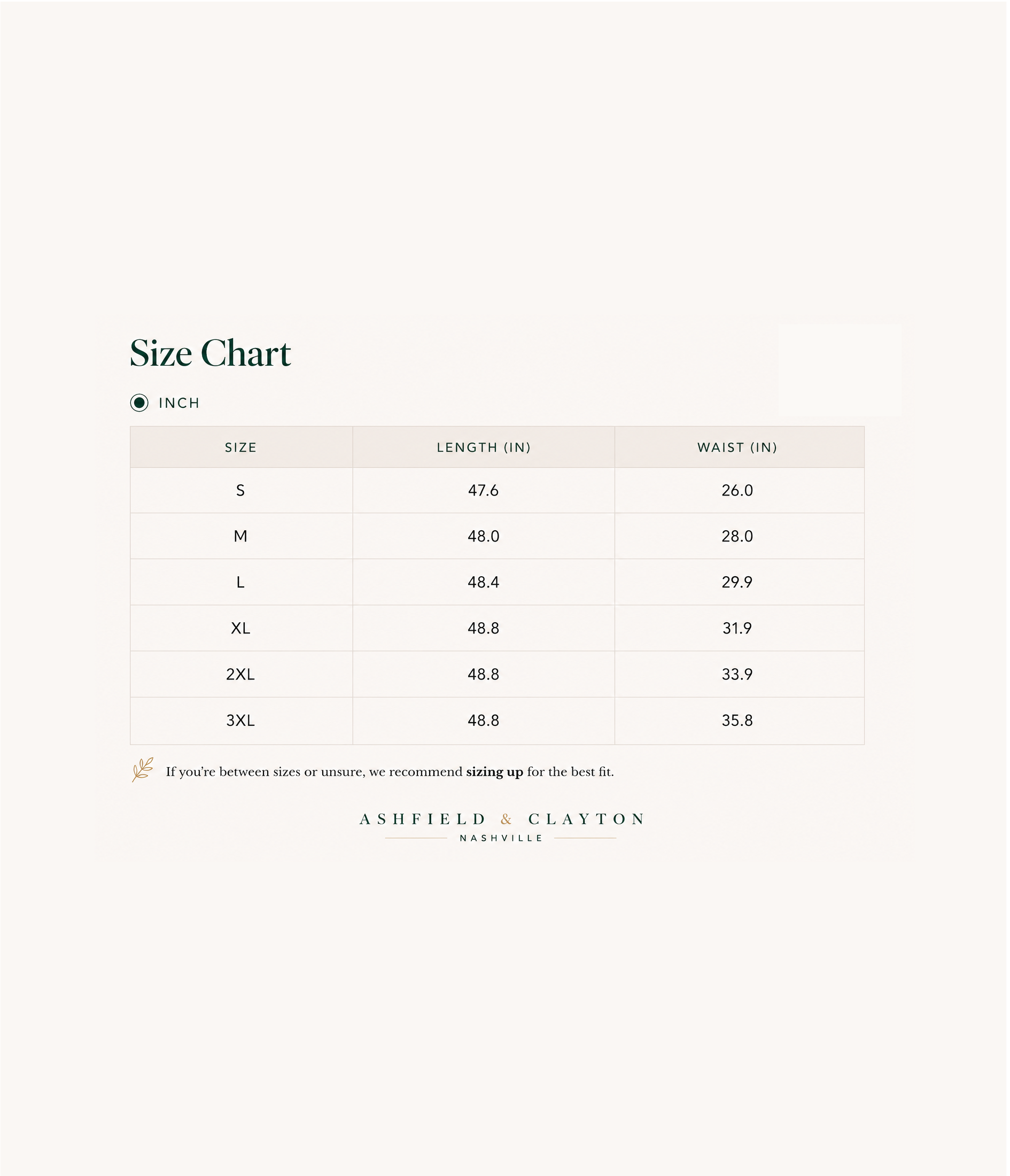Click the SIZE column header
The image size is (1010, 1176).
click(241, 447)
